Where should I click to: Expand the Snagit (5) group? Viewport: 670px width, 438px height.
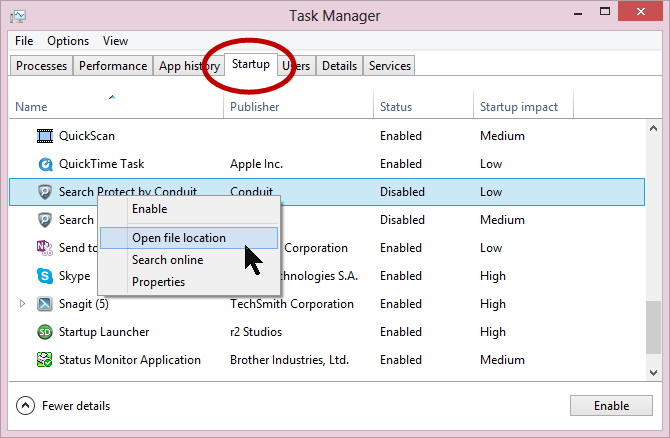(22, 304)
